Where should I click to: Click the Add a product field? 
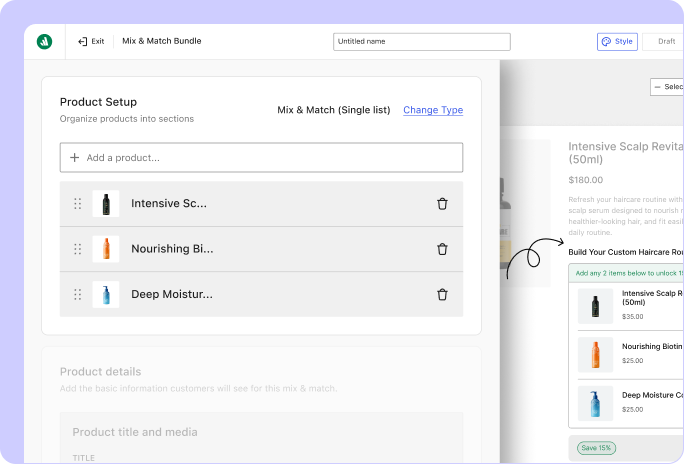(261, 157)
